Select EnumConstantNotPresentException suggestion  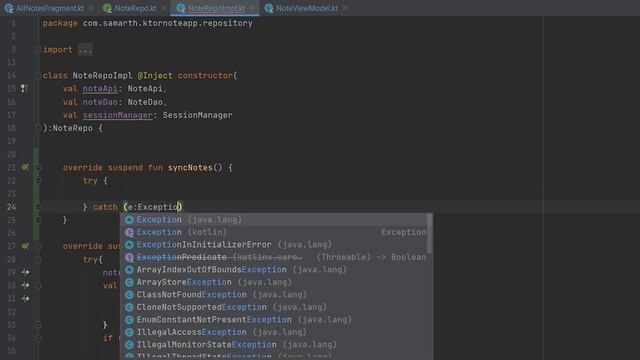pyautogui.click(x=274, y=320)
